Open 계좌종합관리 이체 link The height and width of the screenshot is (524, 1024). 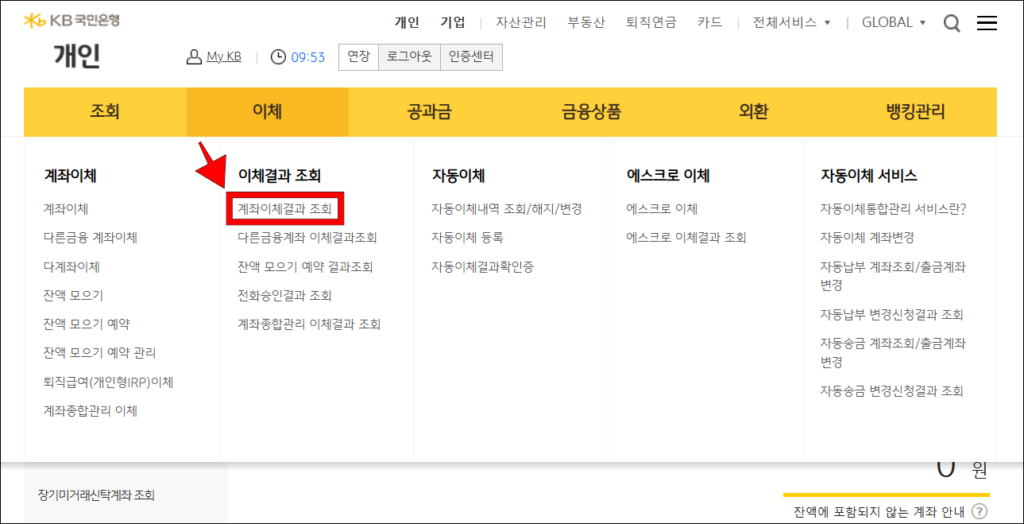pyautogui.click(x=90, y=411)
